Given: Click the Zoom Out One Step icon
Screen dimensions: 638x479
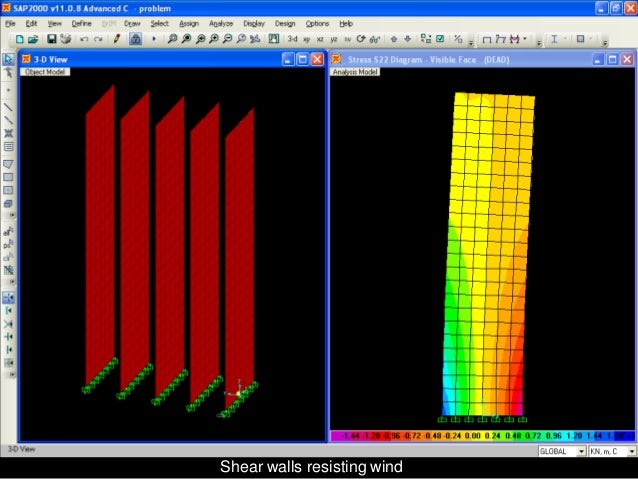Looking at the screenshot, I should click(x=227, y=39).
